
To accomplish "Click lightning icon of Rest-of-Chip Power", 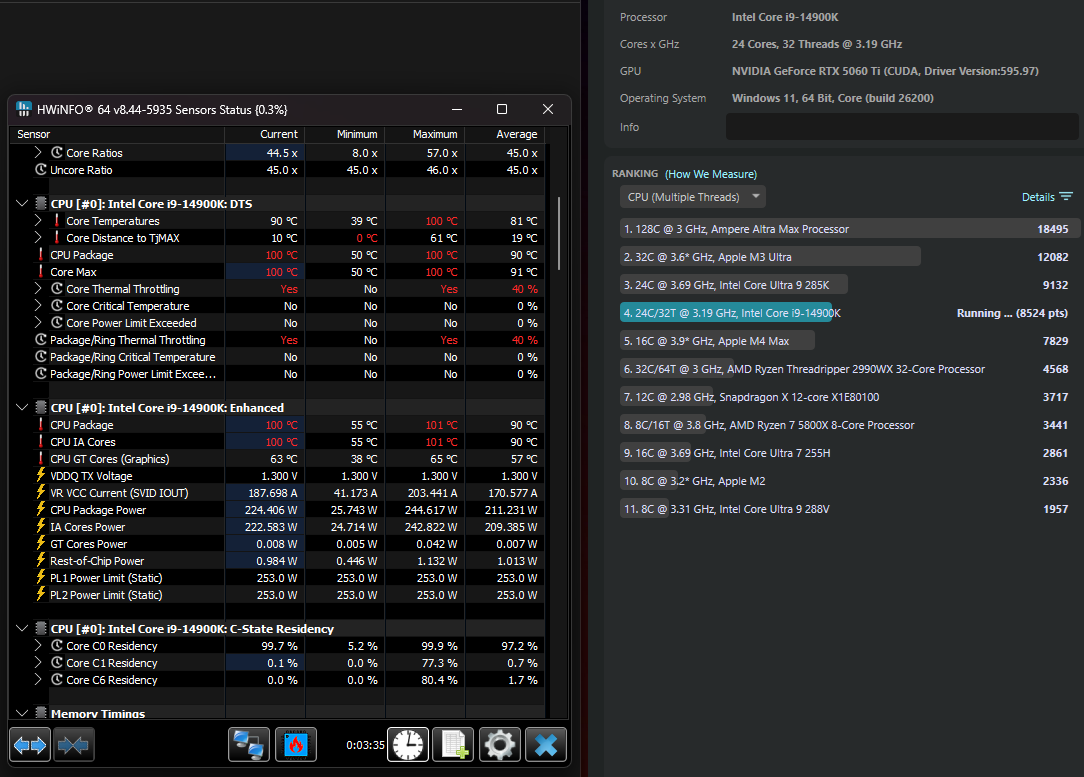I will coord(41,561).
